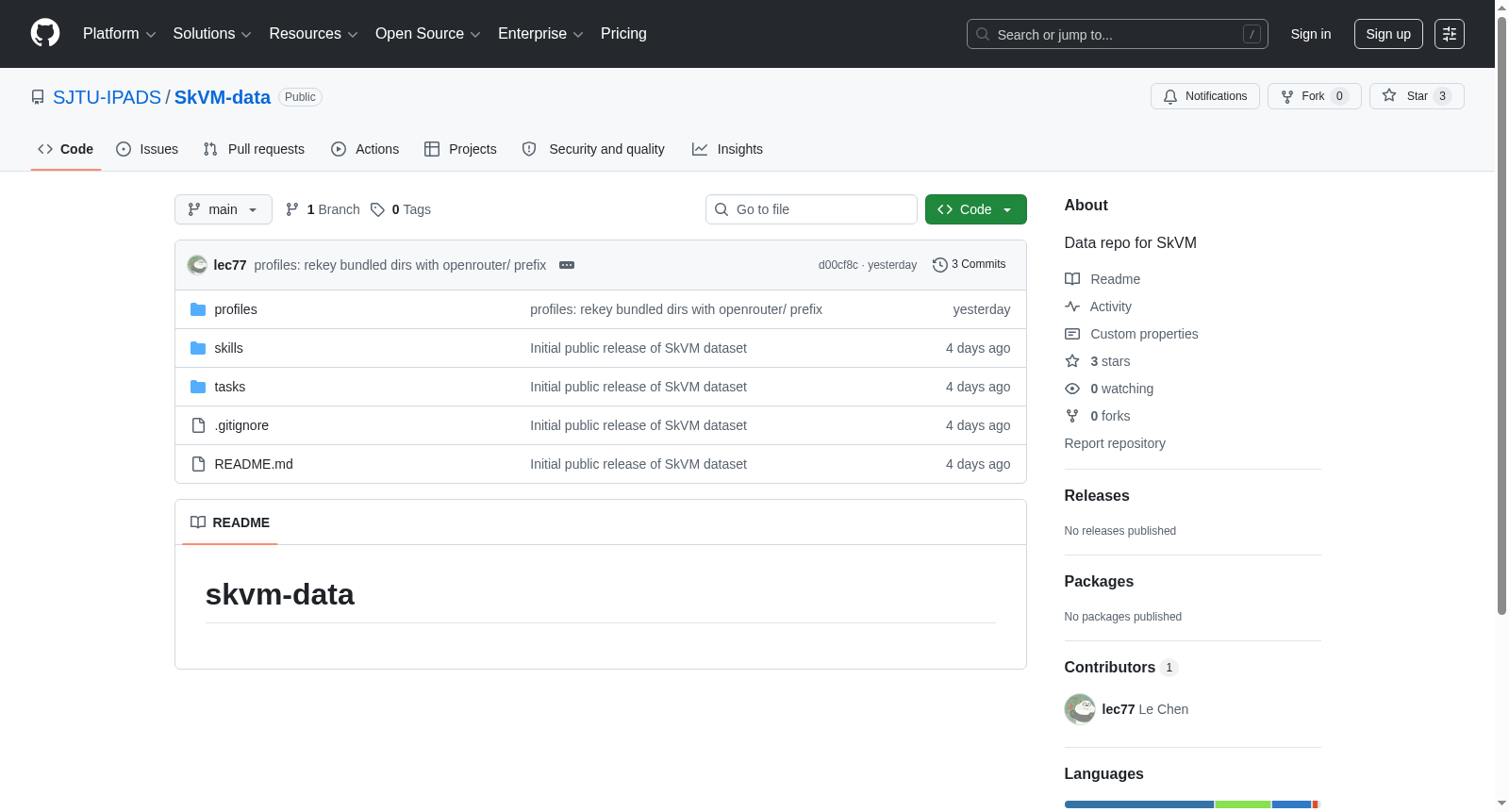Open the main branch selector dropdown
Viewport: 1509px width, 812px height.
tap(224, 209)
